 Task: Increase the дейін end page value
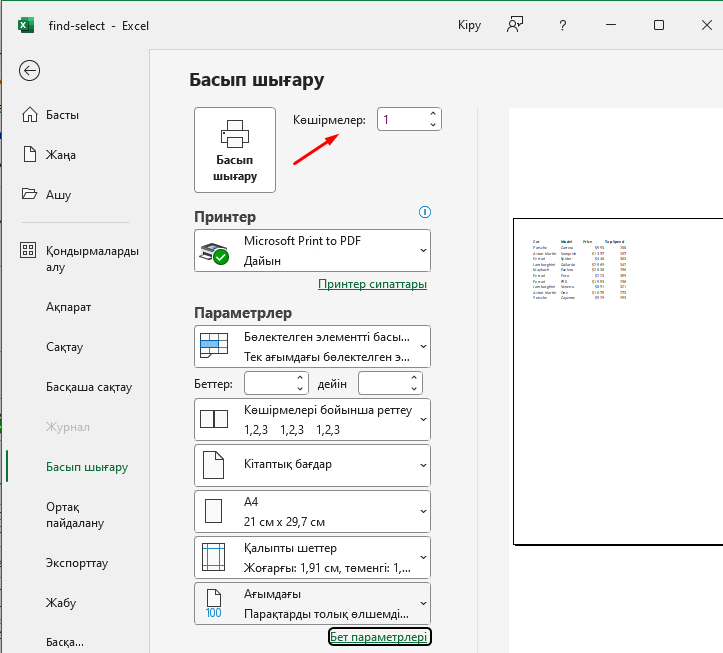pyautogui.click(x=414, y=377)
